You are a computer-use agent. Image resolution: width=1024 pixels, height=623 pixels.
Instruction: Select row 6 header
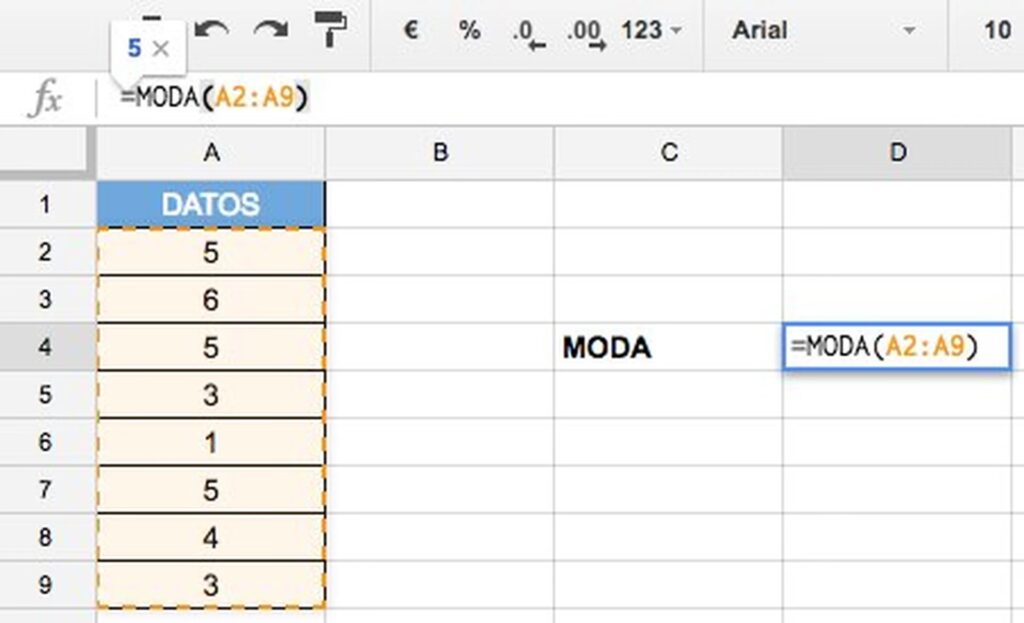tap(44, 442)
